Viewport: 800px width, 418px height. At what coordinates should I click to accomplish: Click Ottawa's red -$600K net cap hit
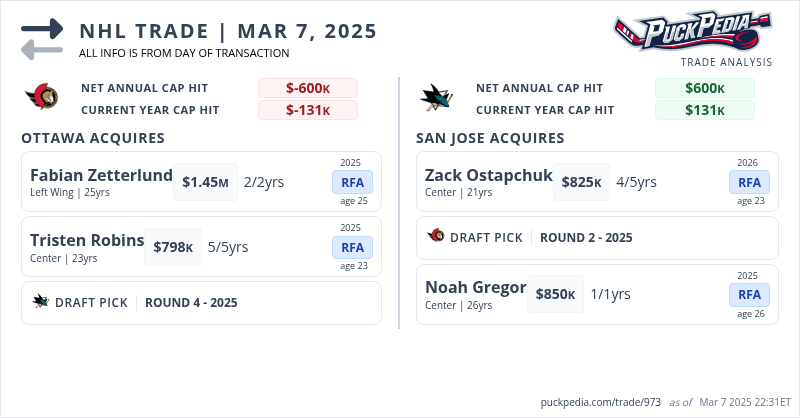pyautogui.click(x=308, y=88)
